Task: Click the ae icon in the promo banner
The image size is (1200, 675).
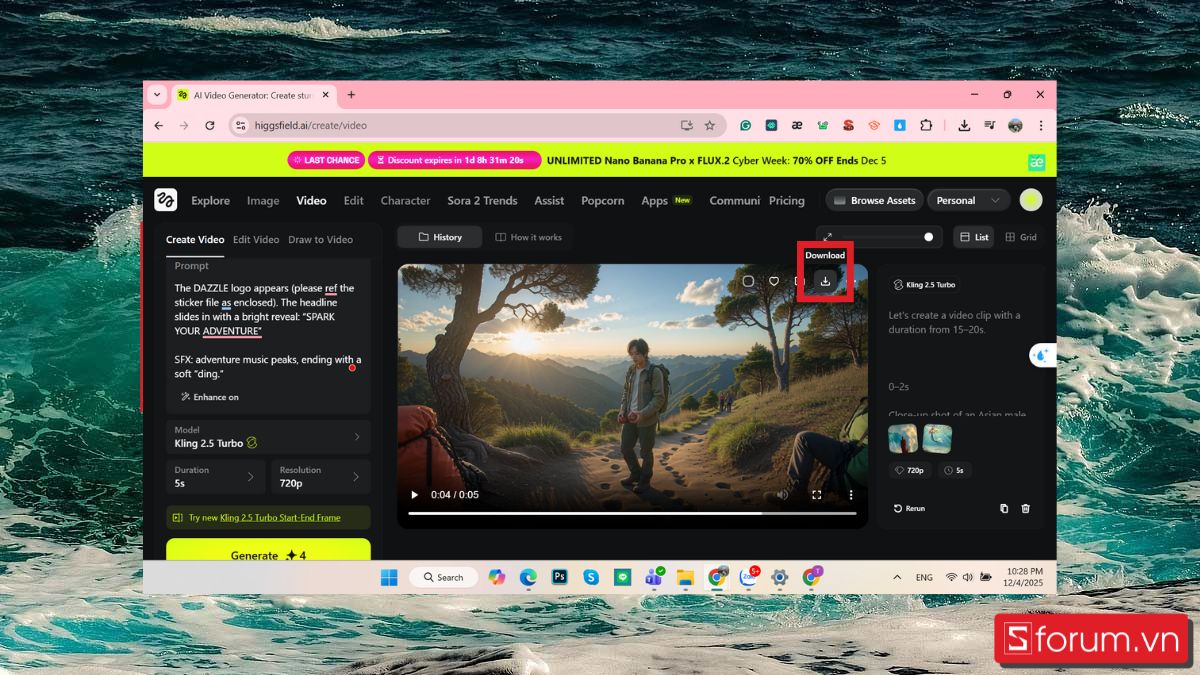Action: [x=1037, y=162]
